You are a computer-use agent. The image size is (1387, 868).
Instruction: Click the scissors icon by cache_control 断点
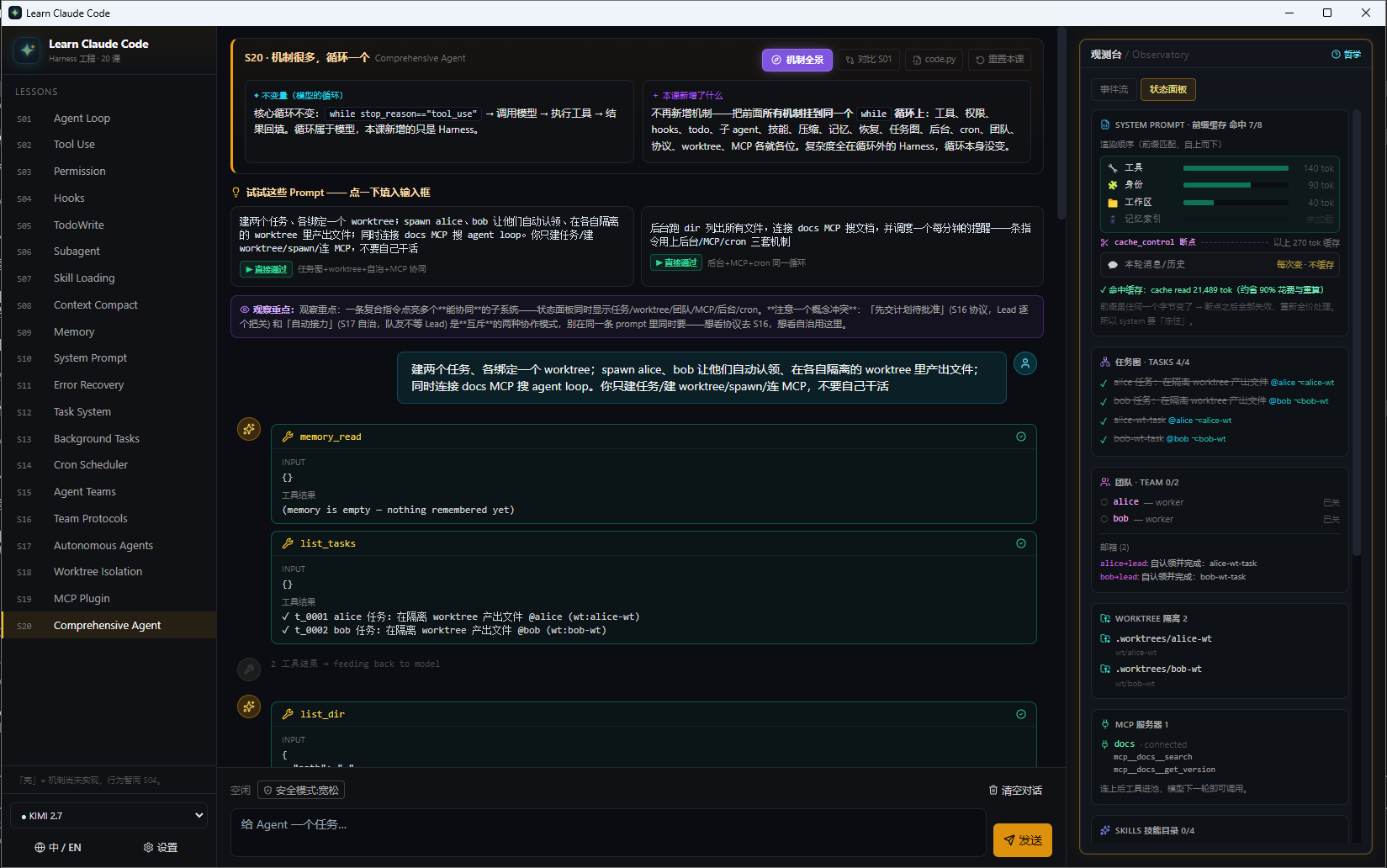[x=1104, y=242]
